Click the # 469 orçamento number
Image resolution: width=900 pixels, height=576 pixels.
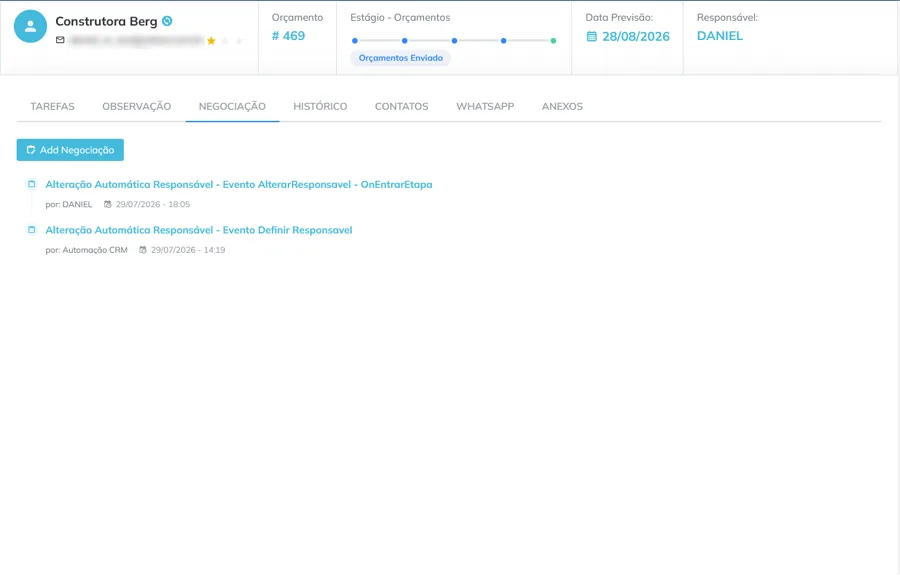coord(288,36)
